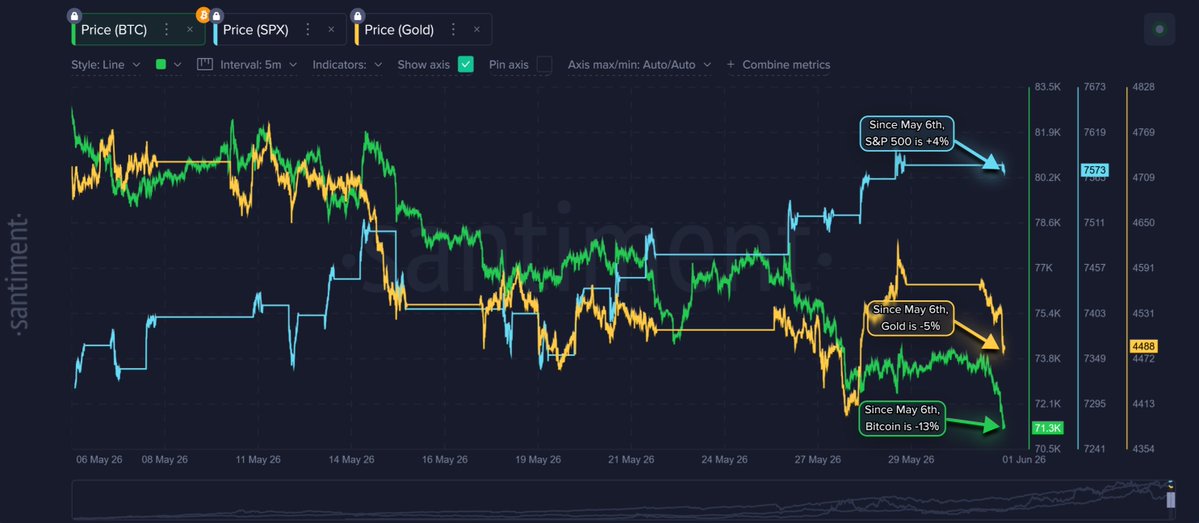Screen dimensions: 1199x523
Task: Click the blue 7573 SPX price label
Action: coord(1094,170)
